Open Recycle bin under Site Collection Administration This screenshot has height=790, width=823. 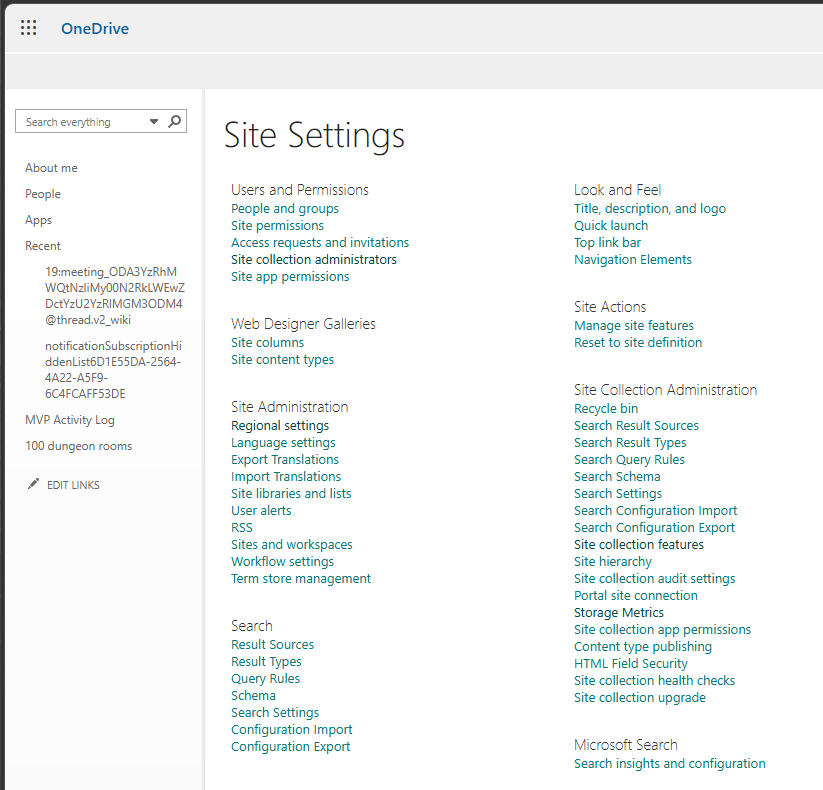point(606,408)
